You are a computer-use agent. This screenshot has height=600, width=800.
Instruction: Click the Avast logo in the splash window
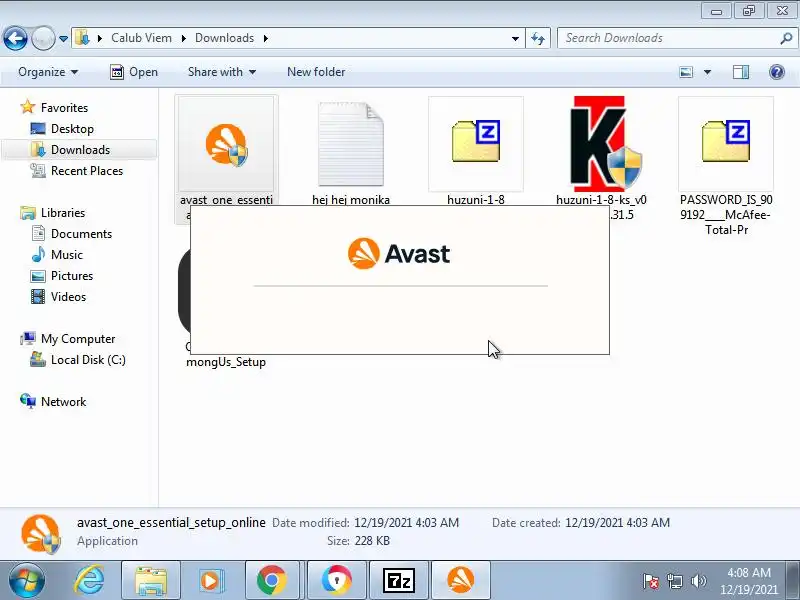(399, 254)
